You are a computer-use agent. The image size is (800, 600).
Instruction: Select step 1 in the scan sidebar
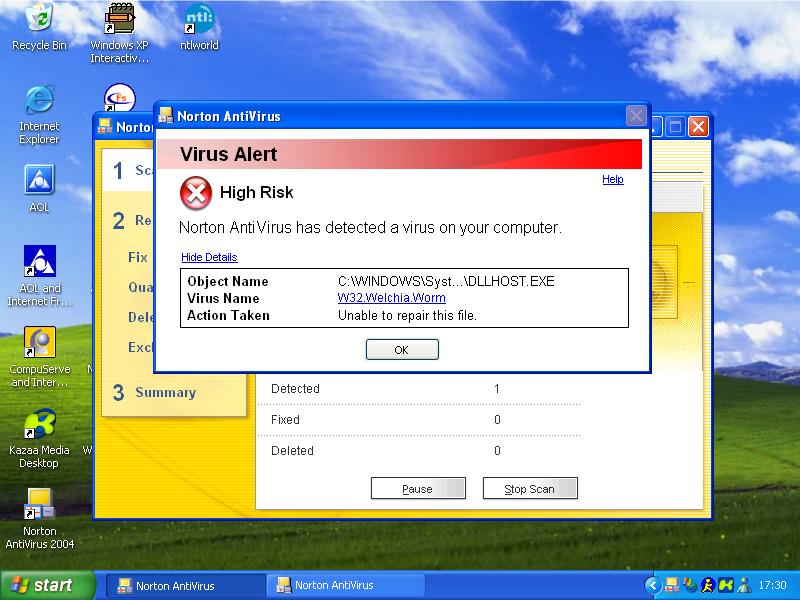point(129,170)
